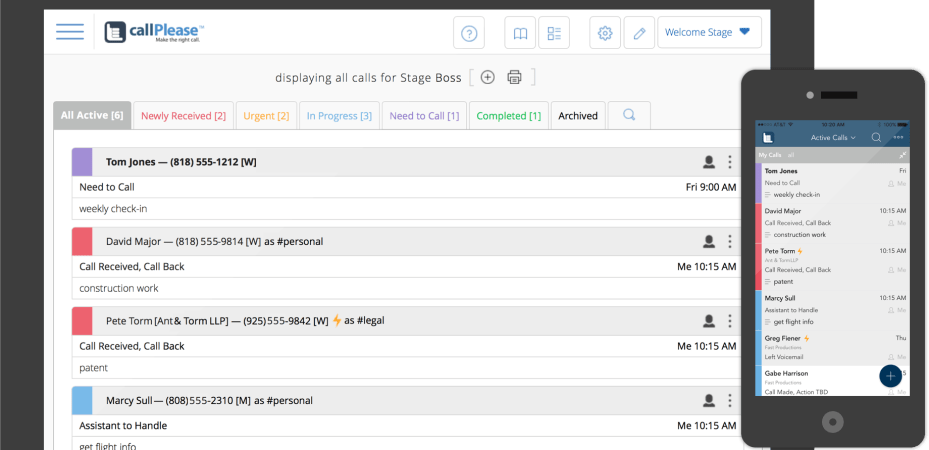Select the Urgent tab
The image size is (929, 450).
click(x=267, y=116)
